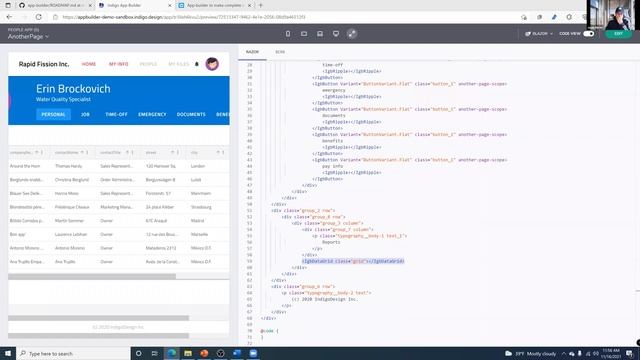Open a new browser tab

(x=260, y=5)
